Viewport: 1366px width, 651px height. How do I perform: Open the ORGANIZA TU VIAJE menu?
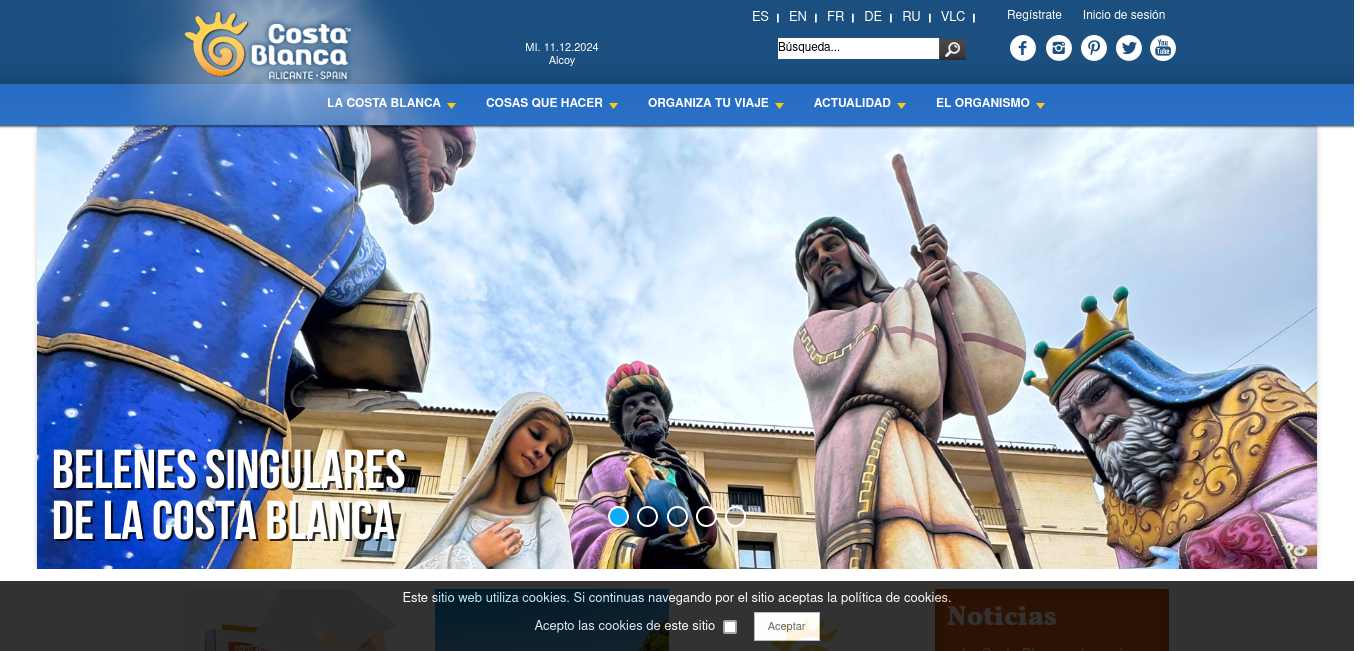708,103
